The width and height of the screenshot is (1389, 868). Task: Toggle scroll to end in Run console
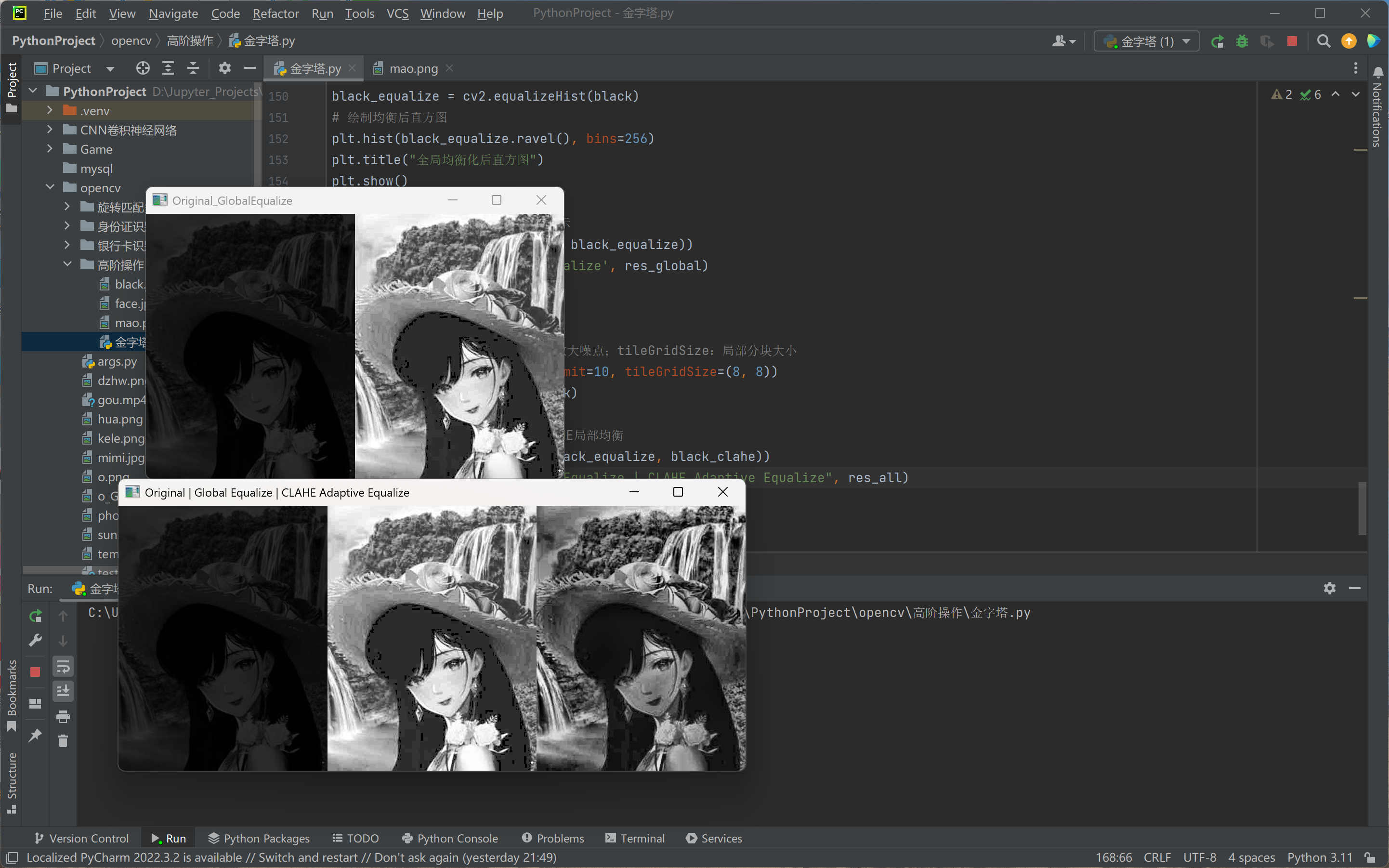coord(63,691)
